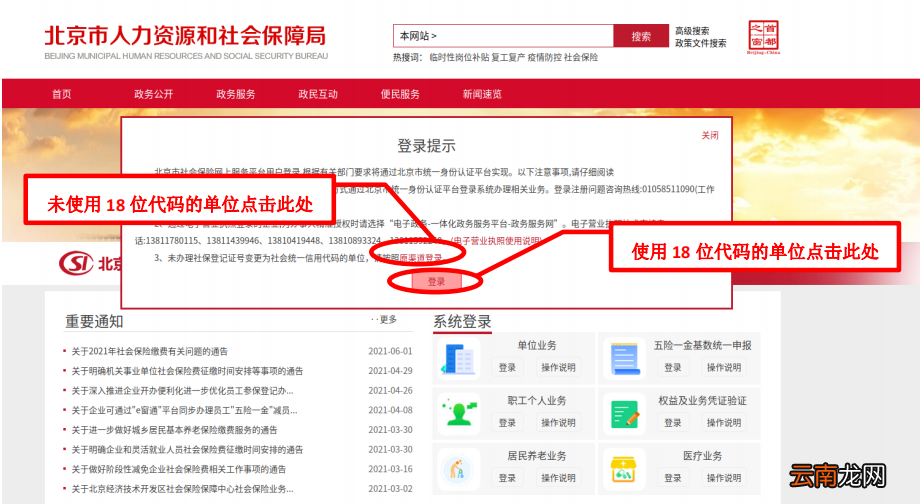Click 操作说明 under 五险一金基数统一申报
Image resolution: width=923 pixels, height=504 pixels.
click(x=724, y=367)
